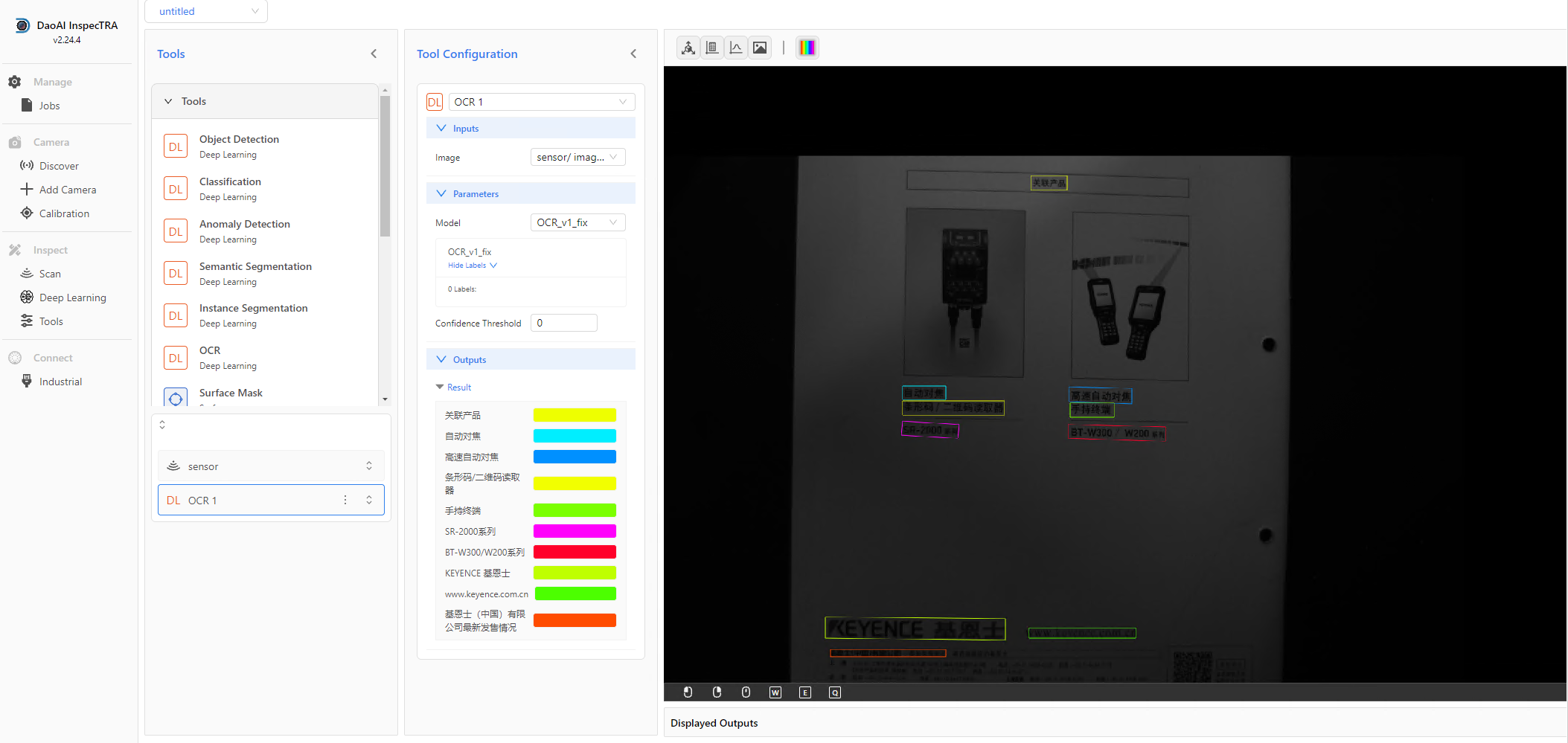Click the OCR tool DL icon
This screenshot has height=743, width=1568.
[x=176, y=358]
